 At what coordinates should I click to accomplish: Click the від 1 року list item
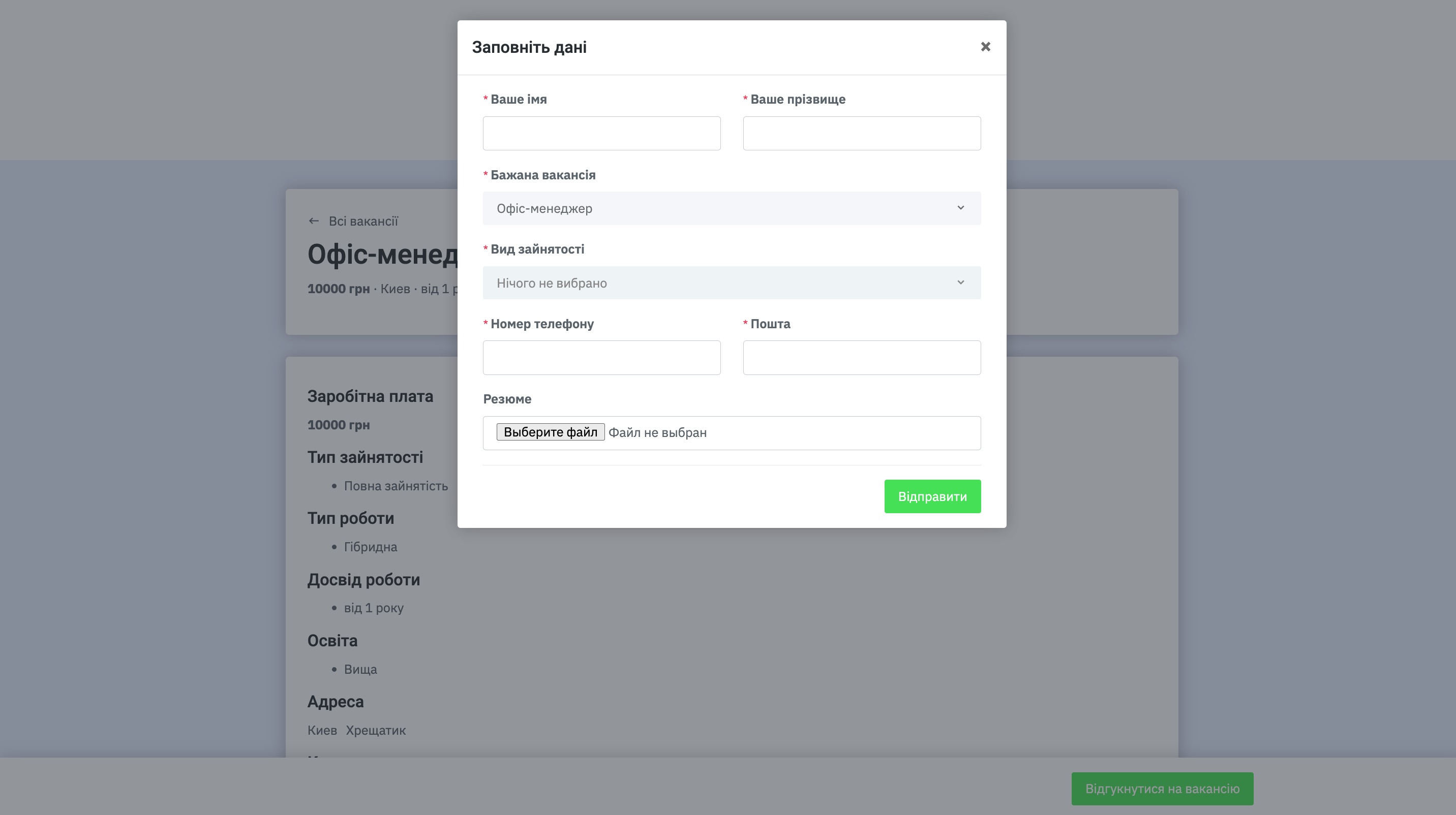(x=374, y=608)
